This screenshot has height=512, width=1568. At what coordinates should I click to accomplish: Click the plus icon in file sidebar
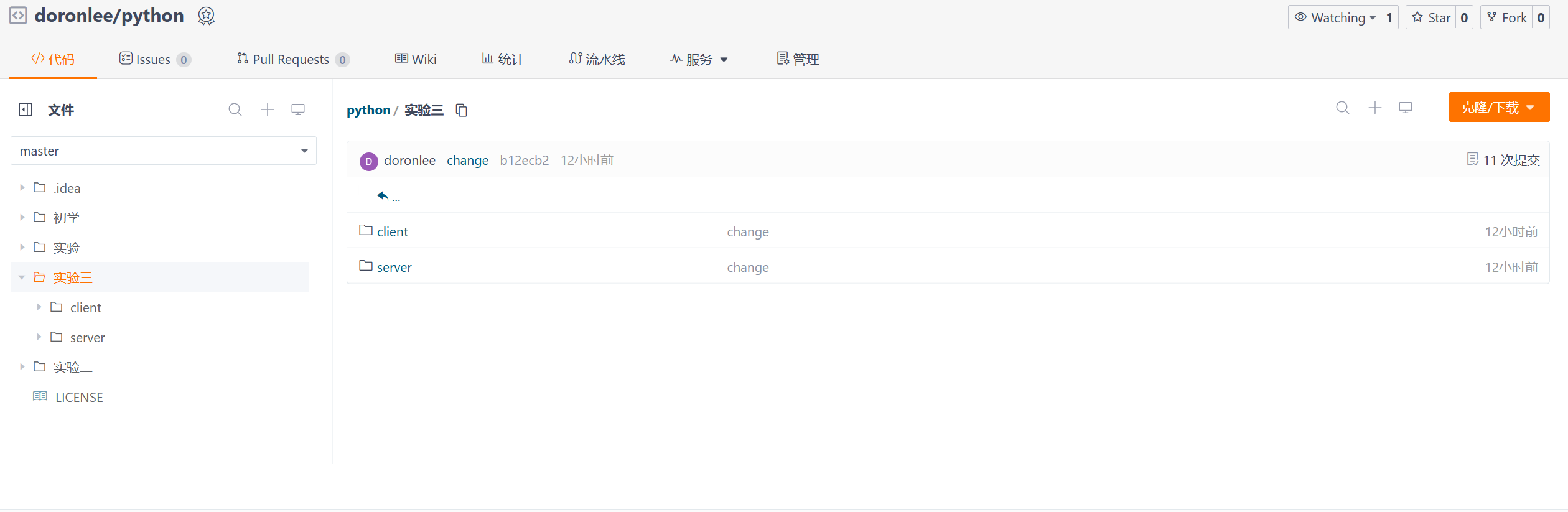(x=268, y=109)
